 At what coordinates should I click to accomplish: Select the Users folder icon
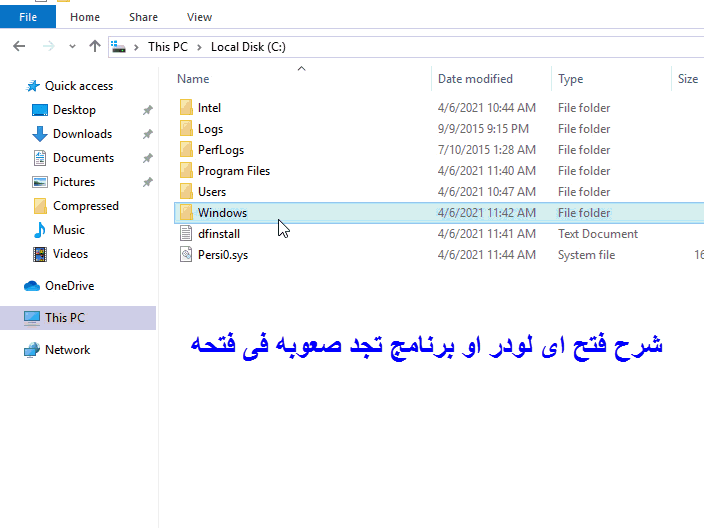186,192
